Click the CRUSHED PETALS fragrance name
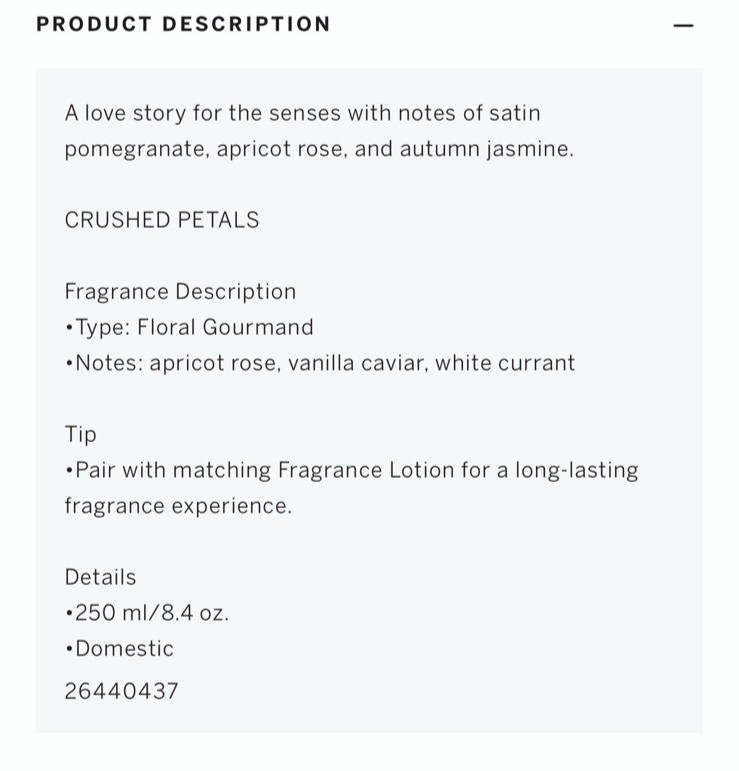The image size is (739, 771). (x=162, y=220)
